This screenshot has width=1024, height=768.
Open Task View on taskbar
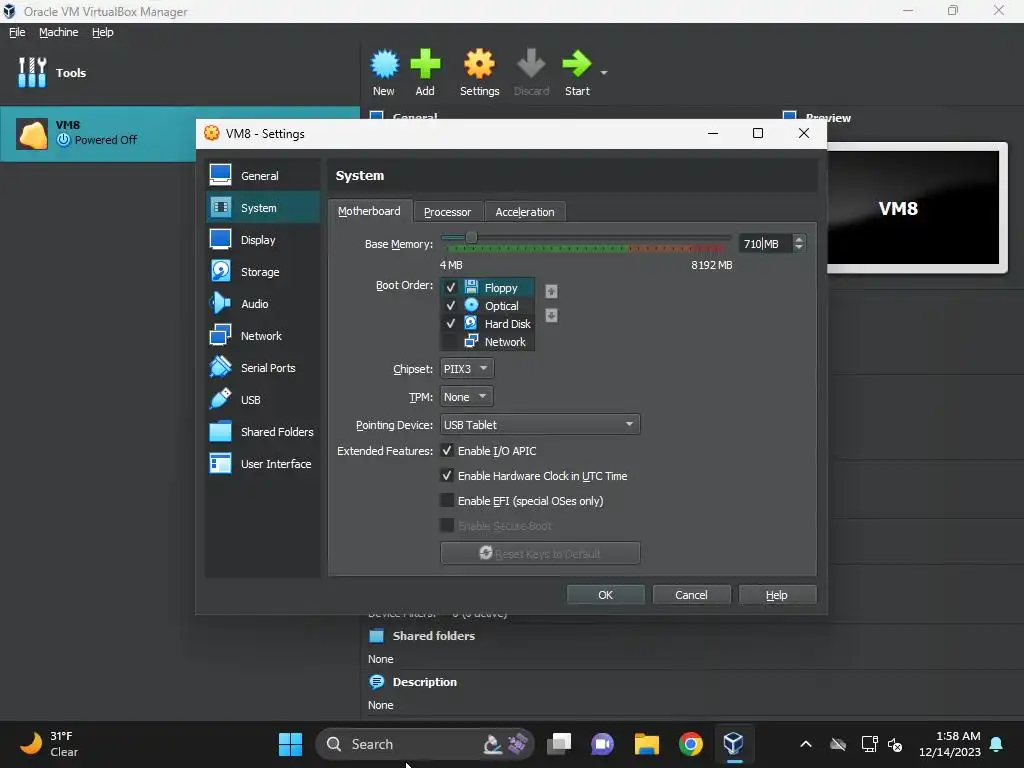tap(559, 744)
